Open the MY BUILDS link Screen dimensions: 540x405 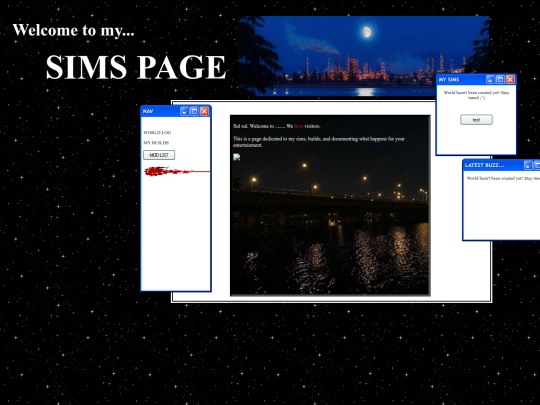[156, 143]
